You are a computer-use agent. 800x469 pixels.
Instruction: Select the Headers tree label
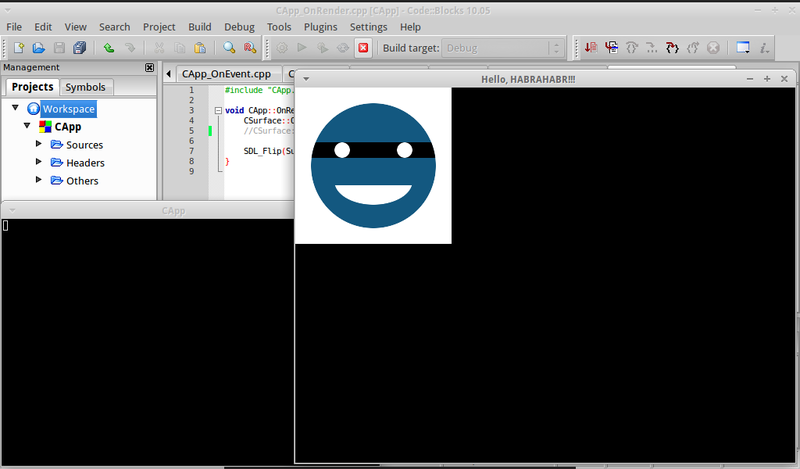coord(85,163)
